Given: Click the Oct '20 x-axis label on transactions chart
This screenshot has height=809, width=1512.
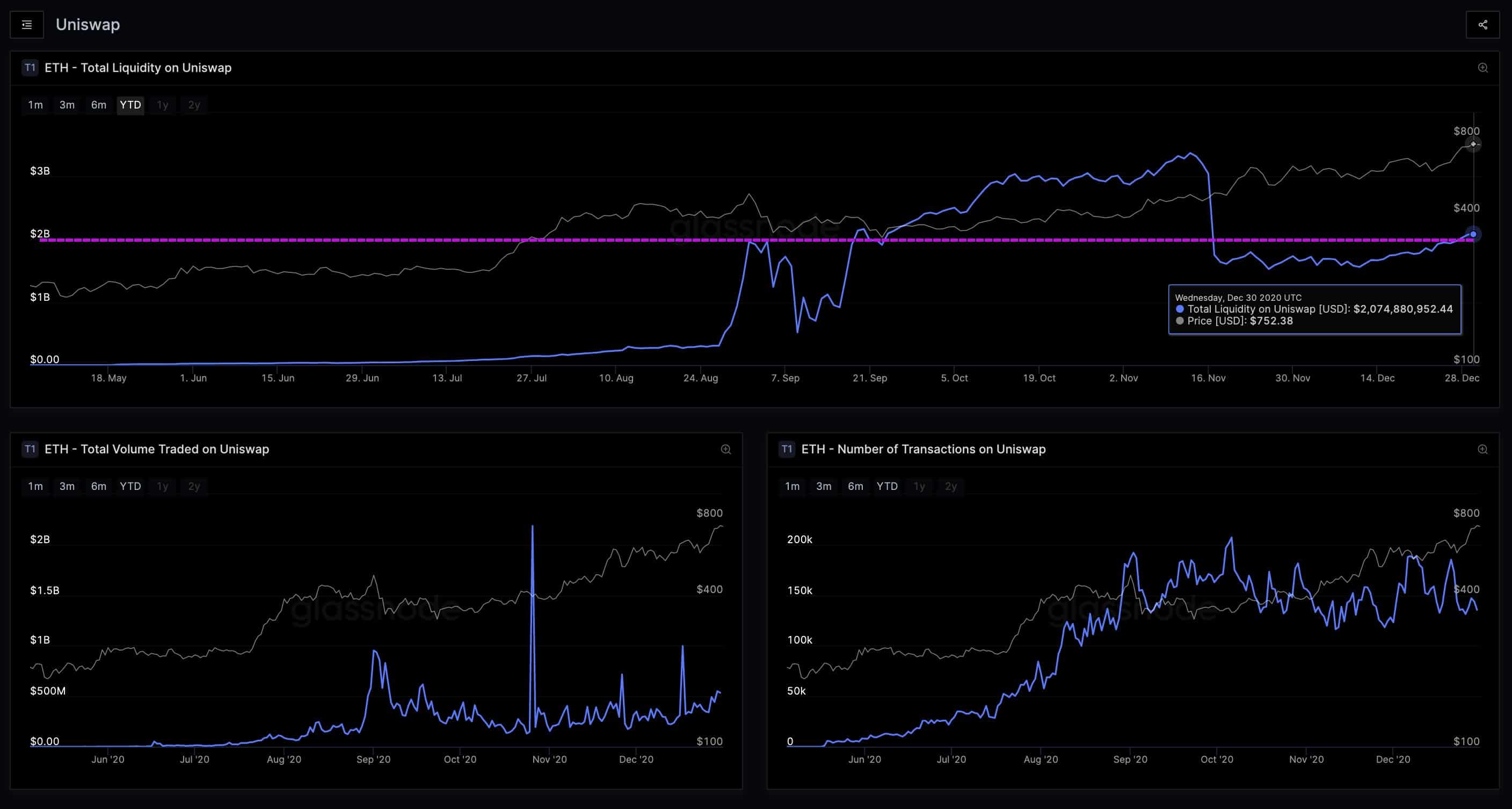Looking at the screenshot, I should coord(1217,760).
